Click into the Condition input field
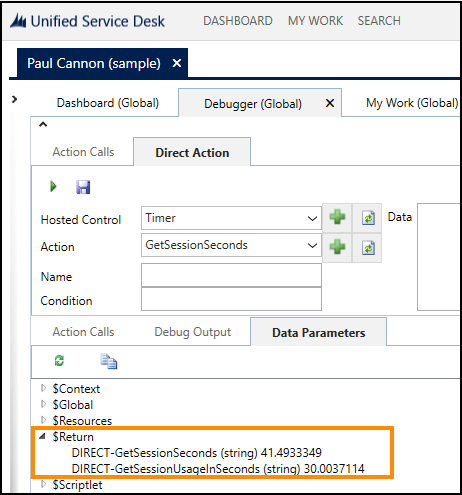Screen dimensions: 462x495 (x=231, y=299)
